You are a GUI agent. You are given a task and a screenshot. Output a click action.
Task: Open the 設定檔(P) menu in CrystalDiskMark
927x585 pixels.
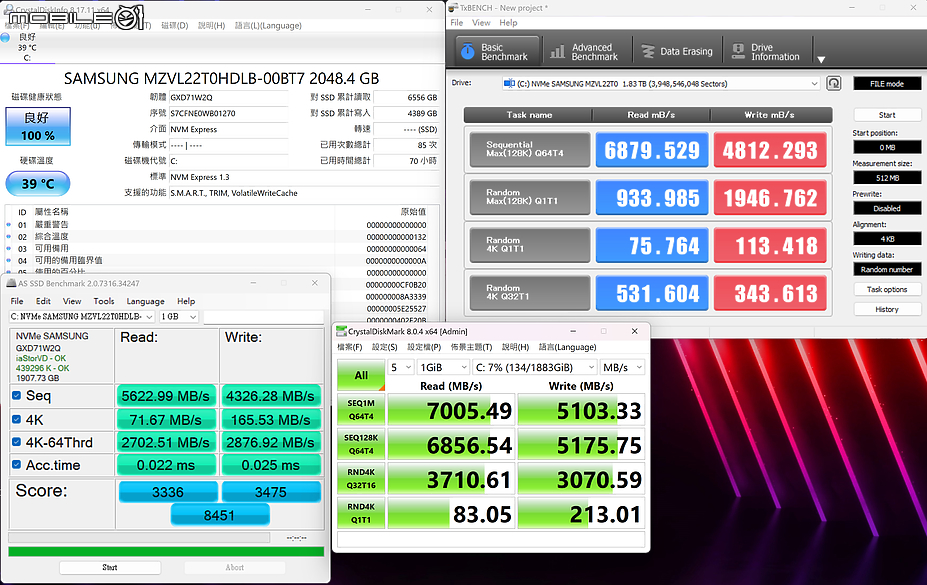(x=424, y=347)
